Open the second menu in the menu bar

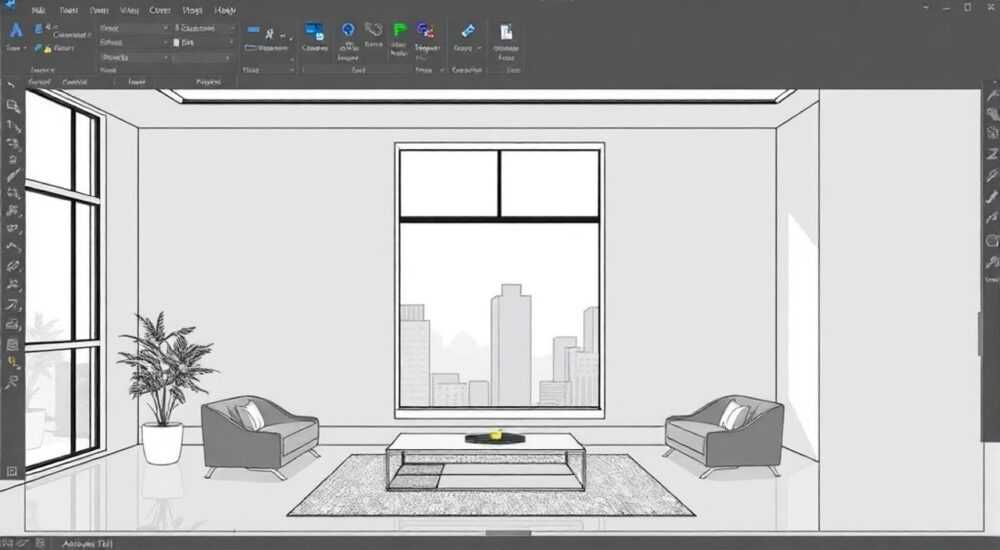68,10
